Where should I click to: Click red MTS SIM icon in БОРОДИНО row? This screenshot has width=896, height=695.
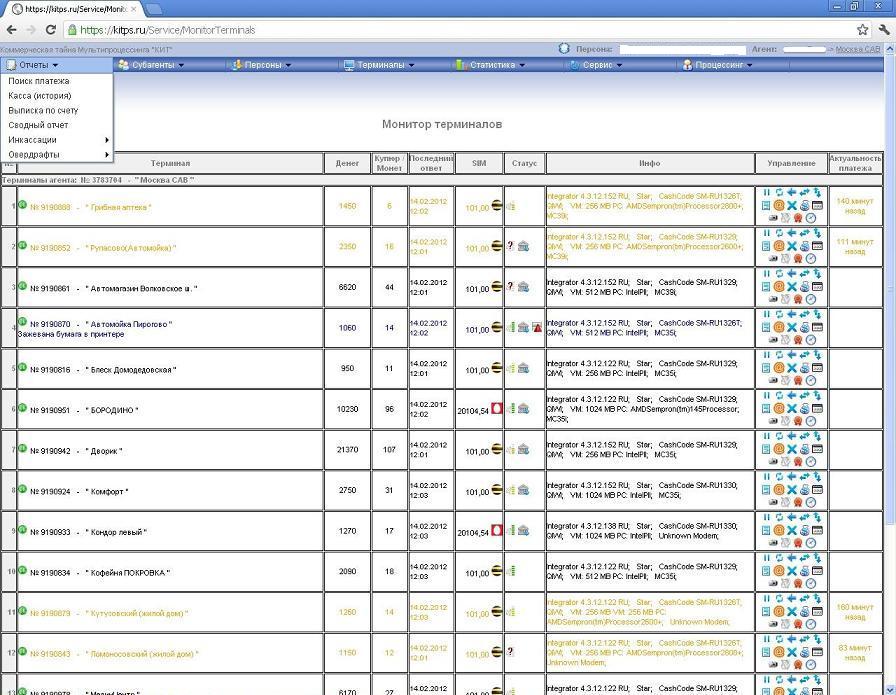pyautogui.click(x=497, y=409)
